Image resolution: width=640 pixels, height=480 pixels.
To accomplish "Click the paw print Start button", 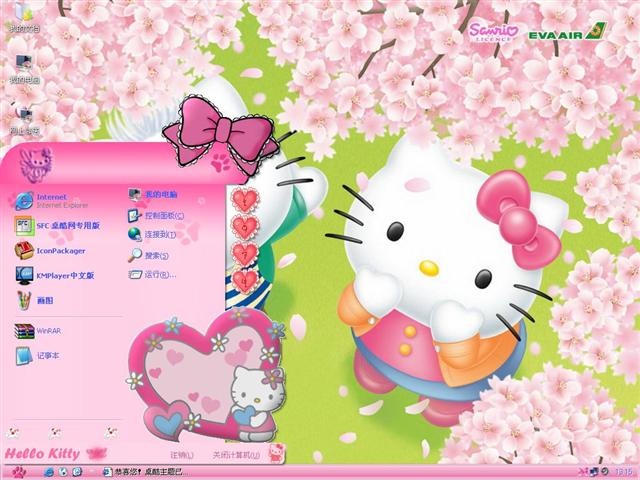I will pos(19,473).
